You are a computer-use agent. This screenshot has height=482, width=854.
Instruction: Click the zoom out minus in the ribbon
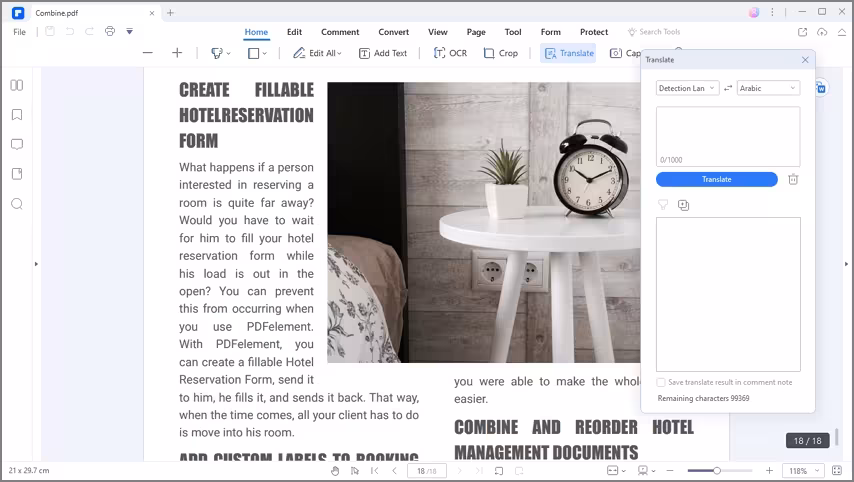click(148, 53)
